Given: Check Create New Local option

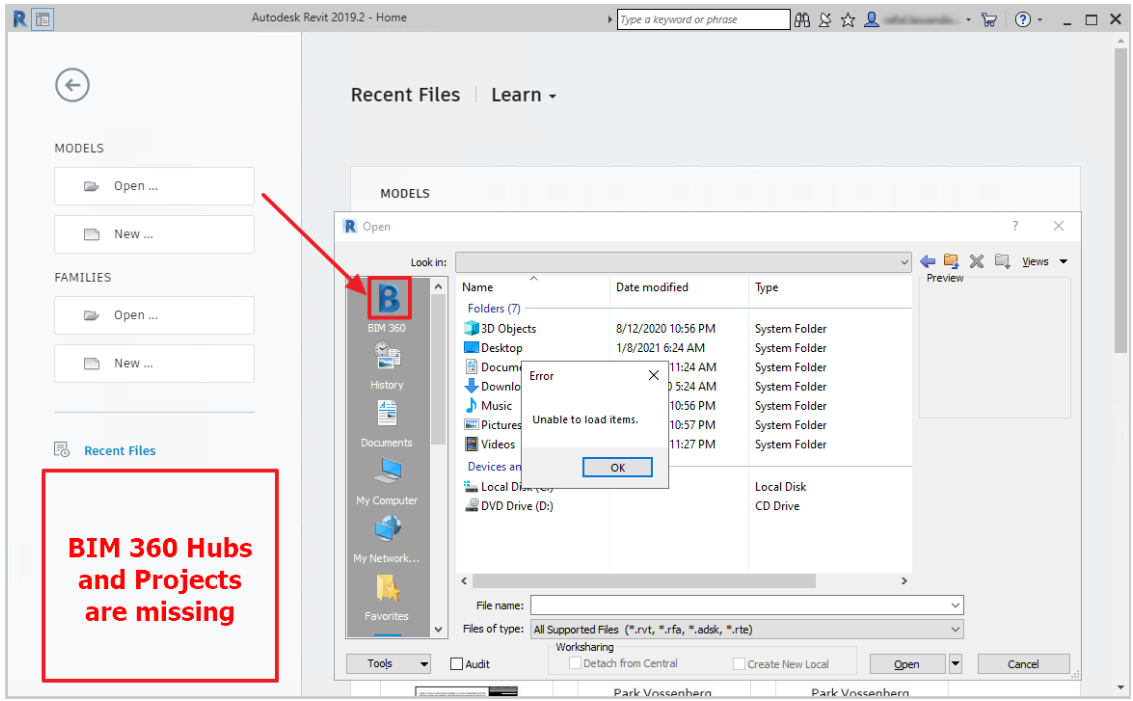Looking at the screenshot, I should pos(739,663).
